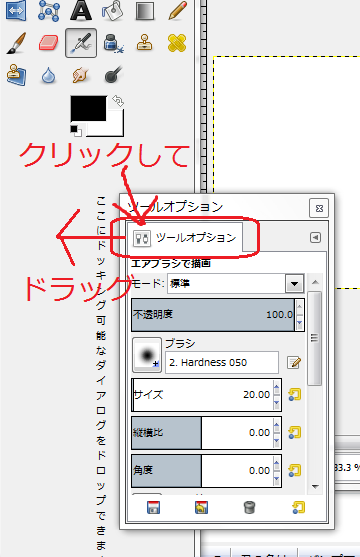Reset 縦横比 to brush default
The image size is (360, 557).
point(295,432)
